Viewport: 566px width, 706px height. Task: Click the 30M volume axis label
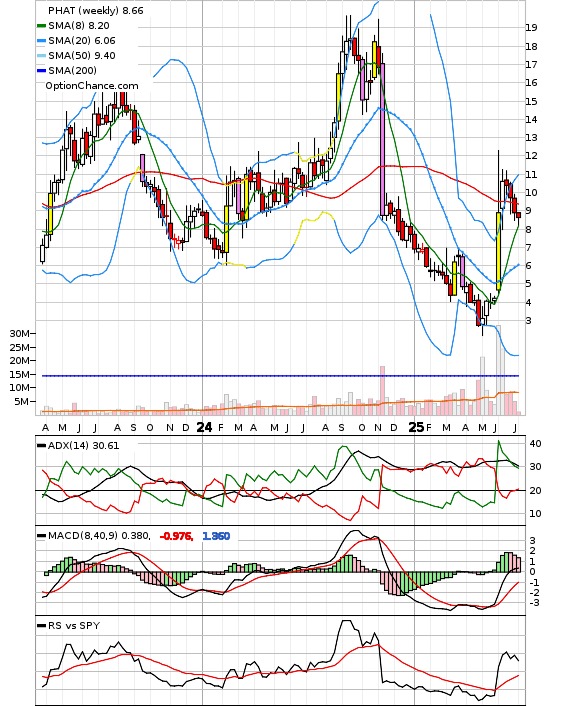tap(20, 334)
